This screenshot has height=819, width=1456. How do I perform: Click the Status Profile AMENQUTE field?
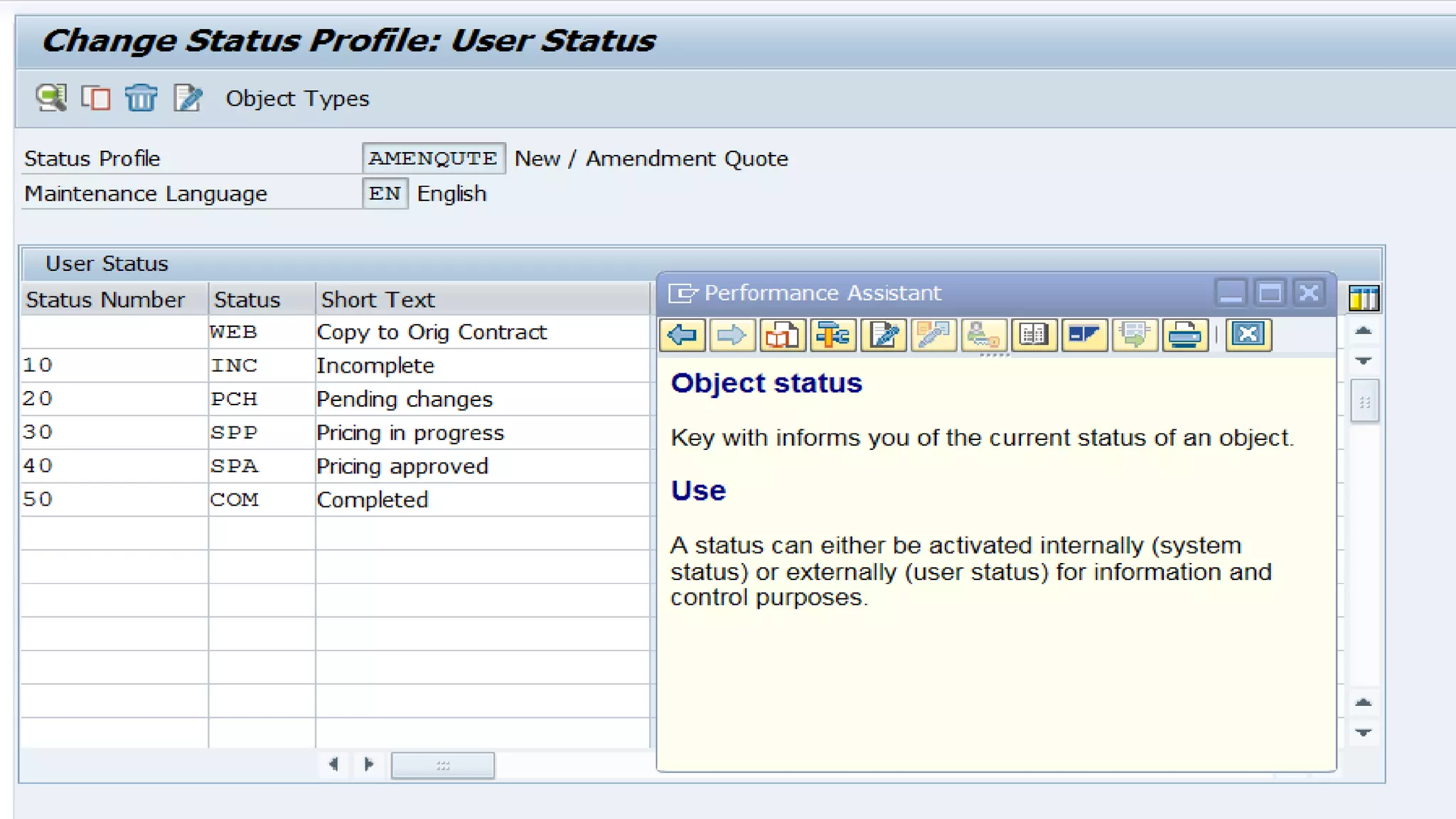tap(433, 159)
